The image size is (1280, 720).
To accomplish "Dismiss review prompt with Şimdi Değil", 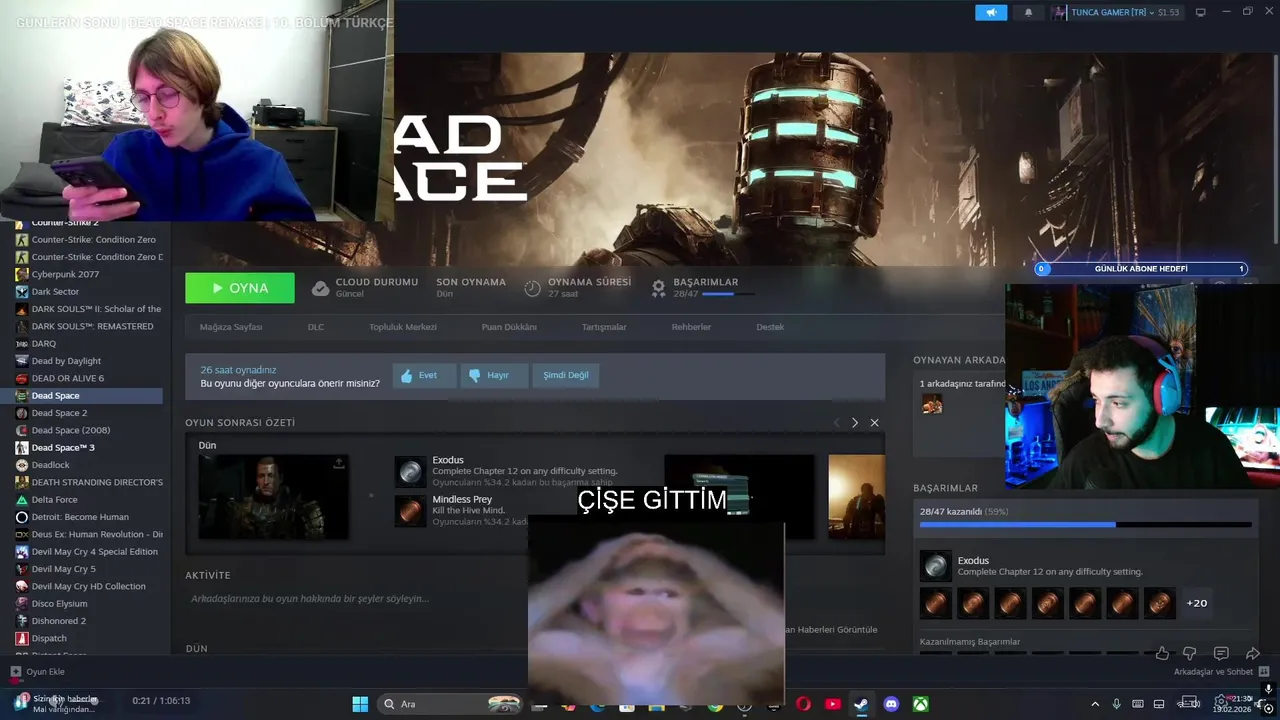I will [x=566, y=376].
